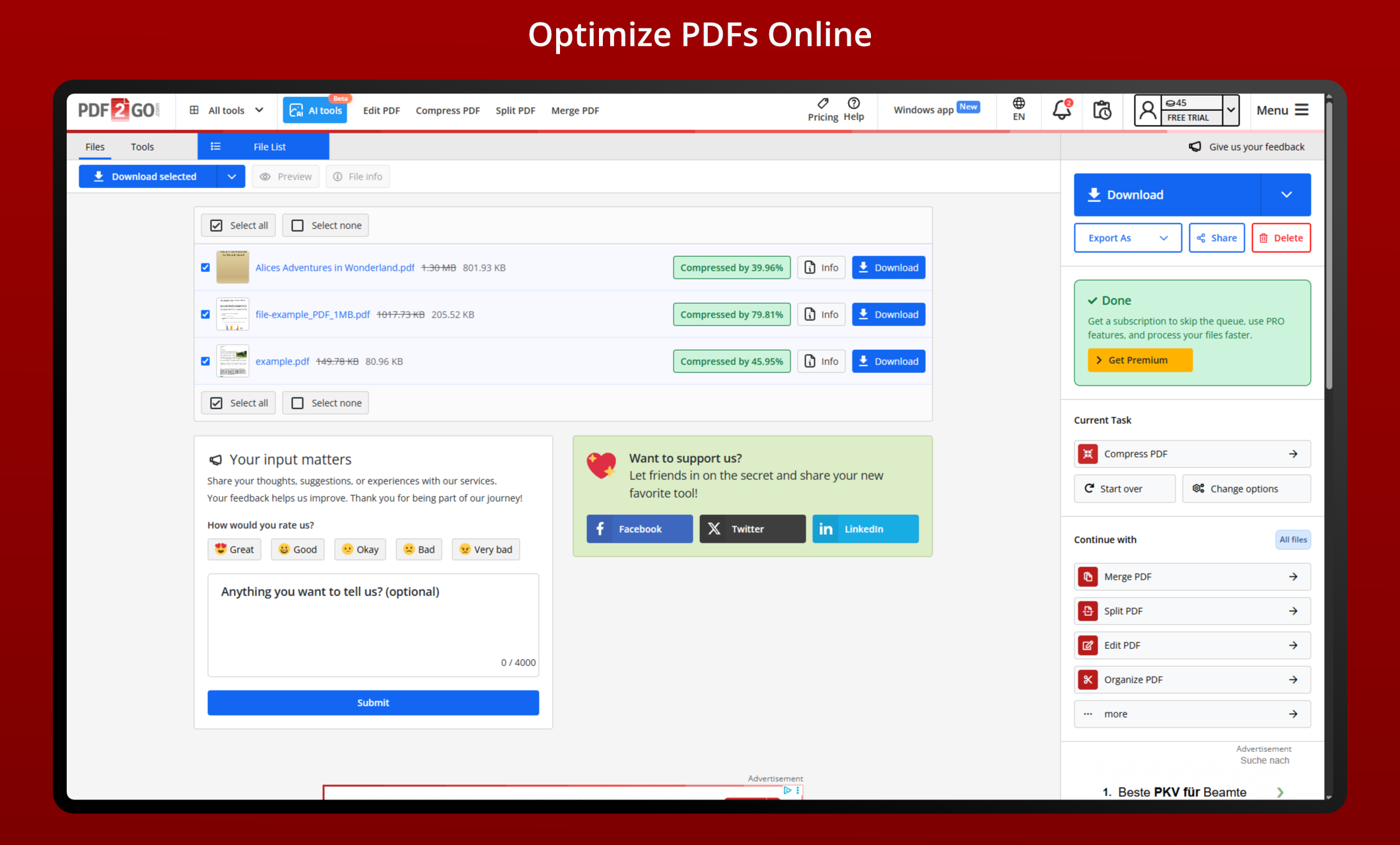The height and width of the screenshot is (845, 1400).
Task: Toggle checkbox for file-example_PDF_1MB.pdf
Action: [x=205, y=314]
